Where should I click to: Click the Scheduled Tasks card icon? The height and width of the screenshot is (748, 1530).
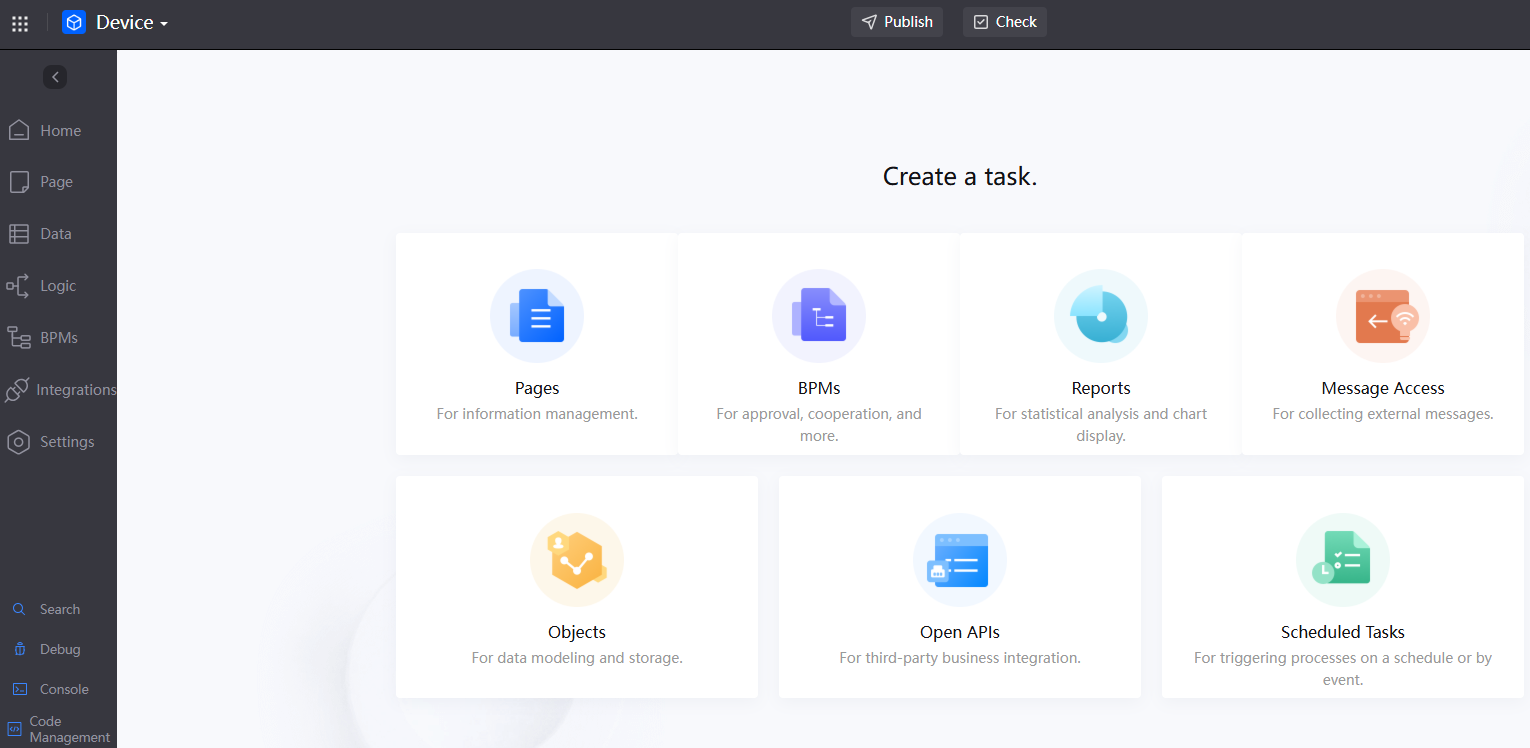point(1343,560)
